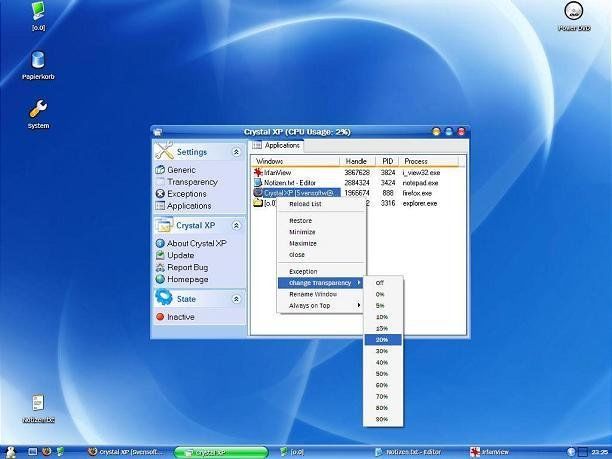This screenshot has width=612, height=459.
Task: Open the Transparency settings link
Action: (192, 182)
